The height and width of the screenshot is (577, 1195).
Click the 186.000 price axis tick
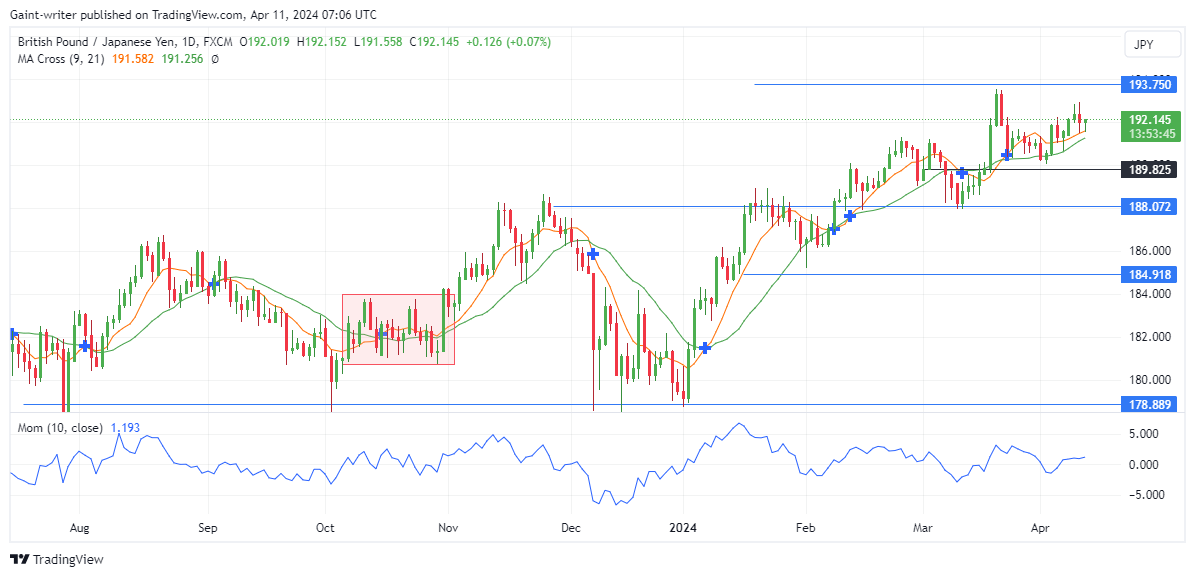click(x=1150, y=251)
